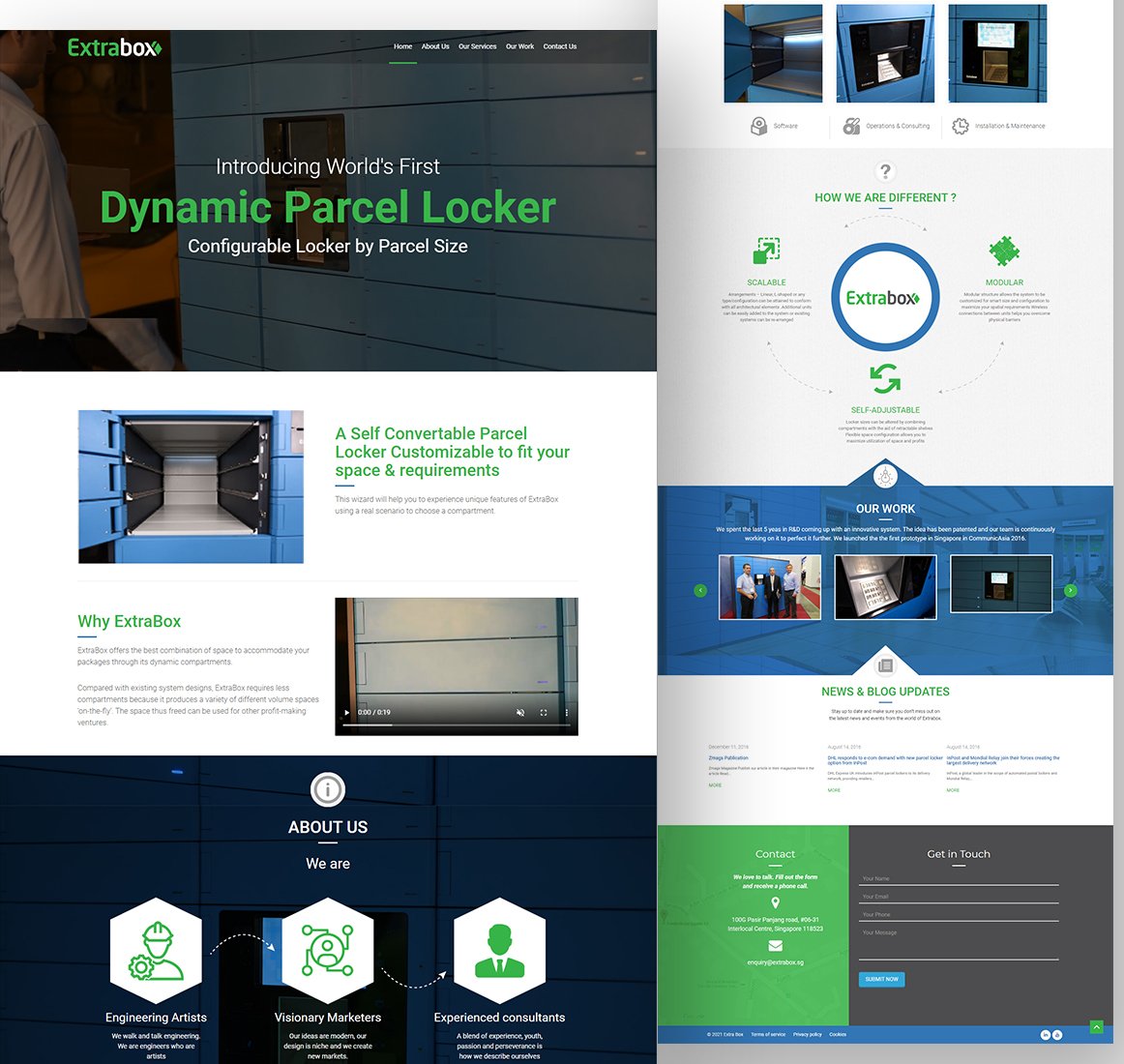The image size is (1124, 1064).
Task: Click the scroll-to-top green arrow button
Action: click(1096, 1027)
